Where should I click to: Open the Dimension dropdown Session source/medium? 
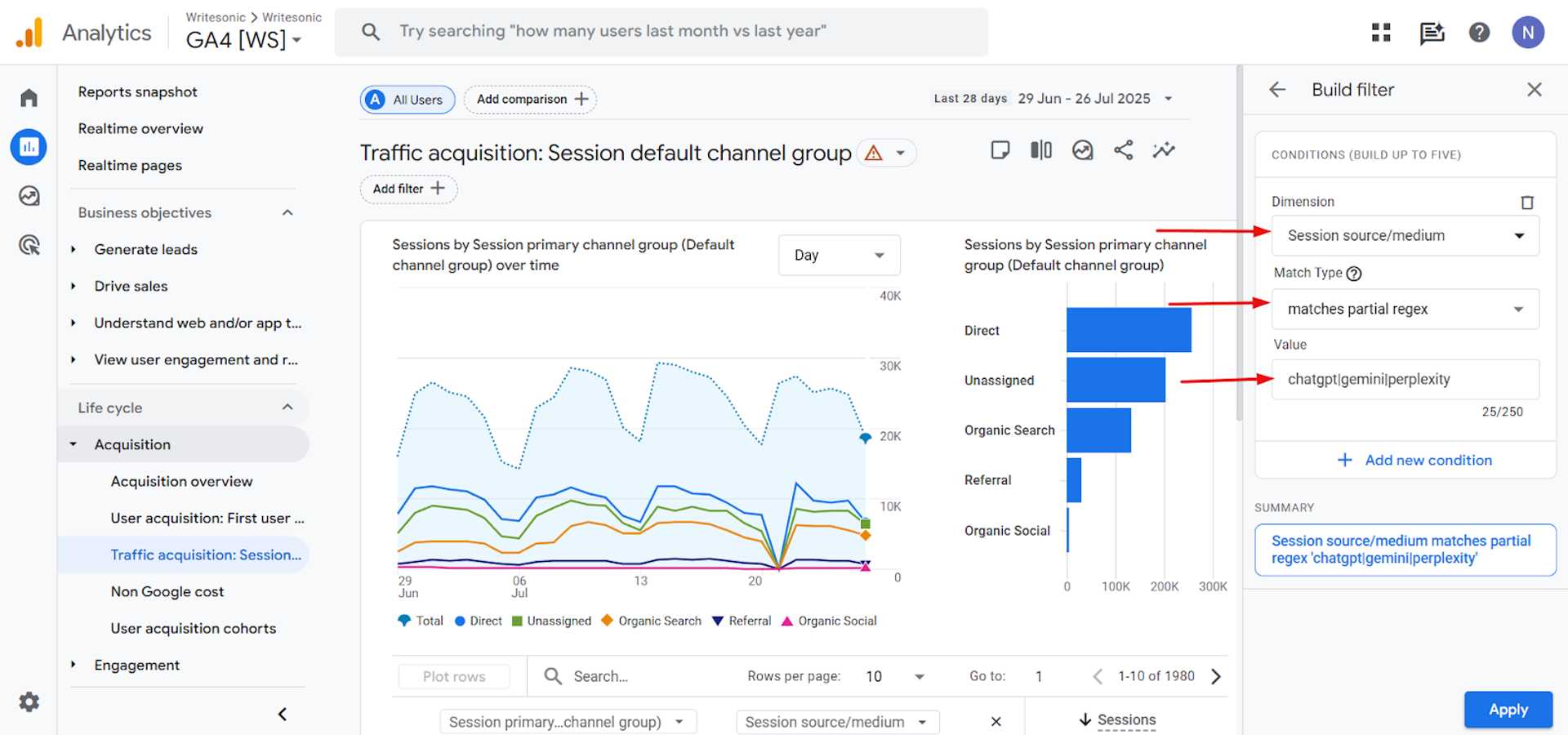1405,236
